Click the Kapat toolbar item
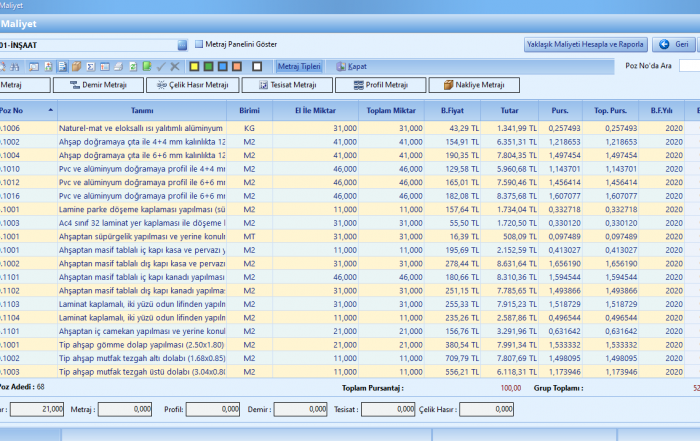 point(350,66)
